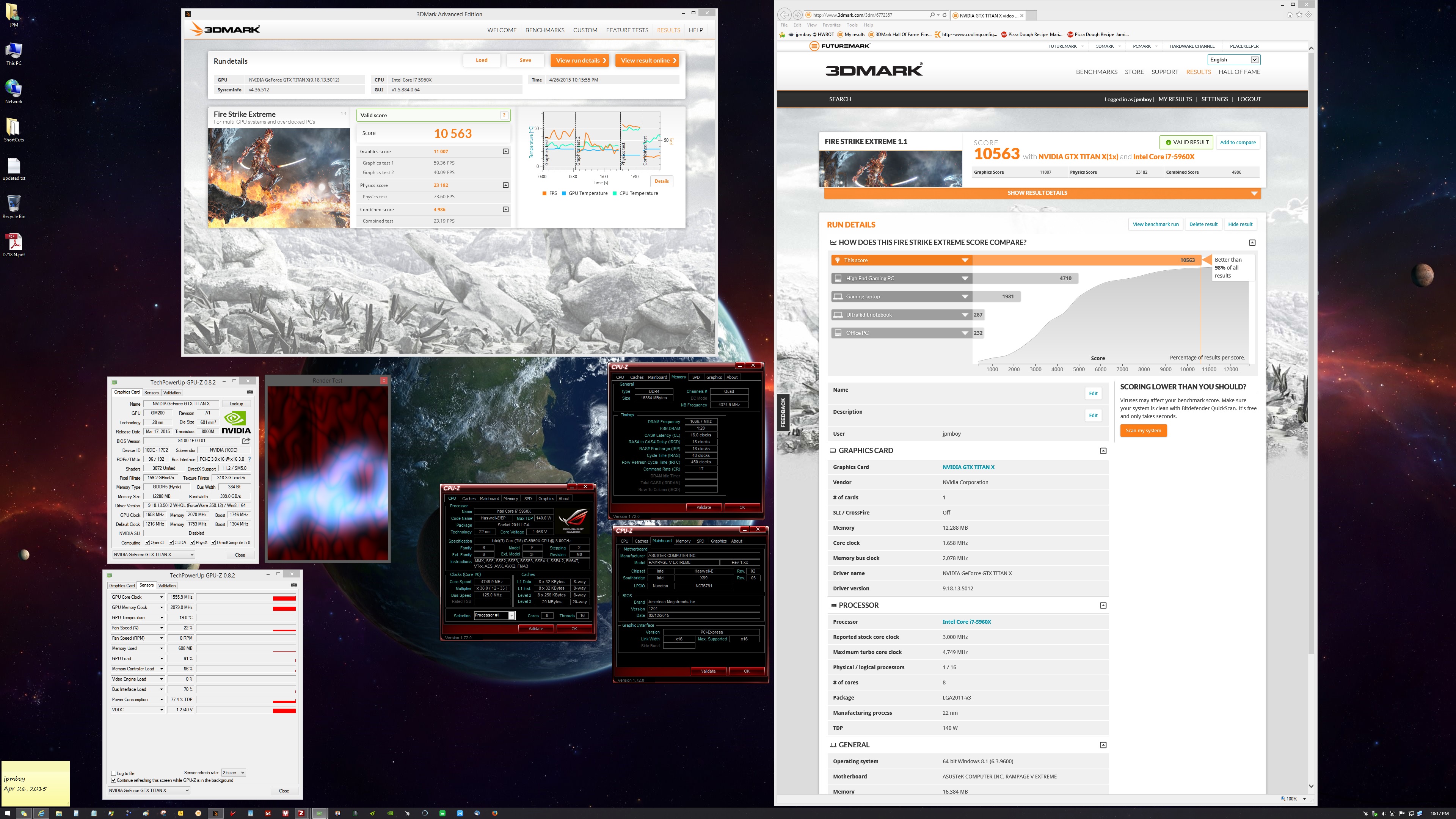Click red Z CPU-Z taskbar icon
The image size is (1456, 819).
point(302,813)
